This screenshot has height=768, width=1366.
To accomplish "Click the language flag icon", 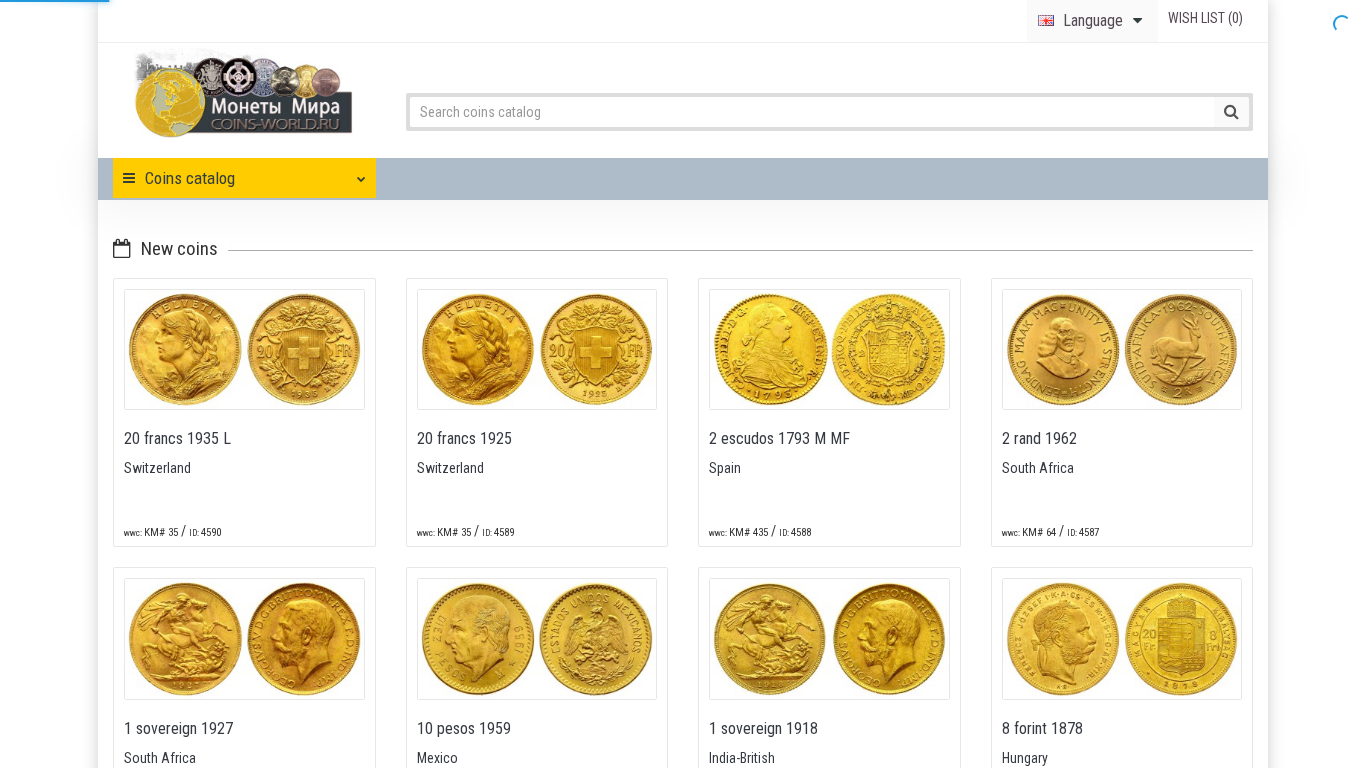I will click(1046, 21).
